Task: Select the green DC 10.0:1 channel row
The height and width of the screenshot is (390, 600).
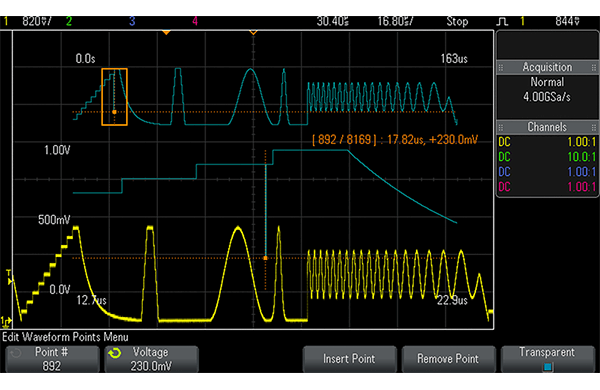Action: (x=547, y=157)
